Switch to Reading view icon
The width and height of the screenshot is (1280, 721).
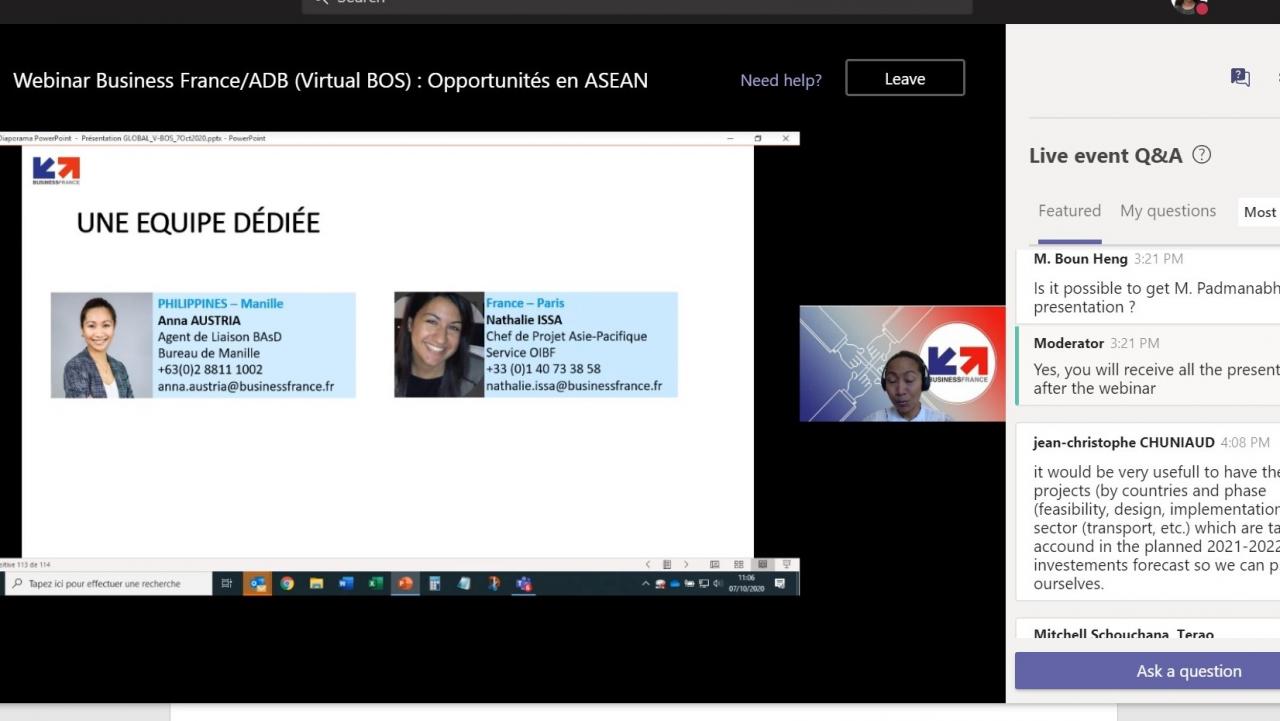click(x=762, y=565)
